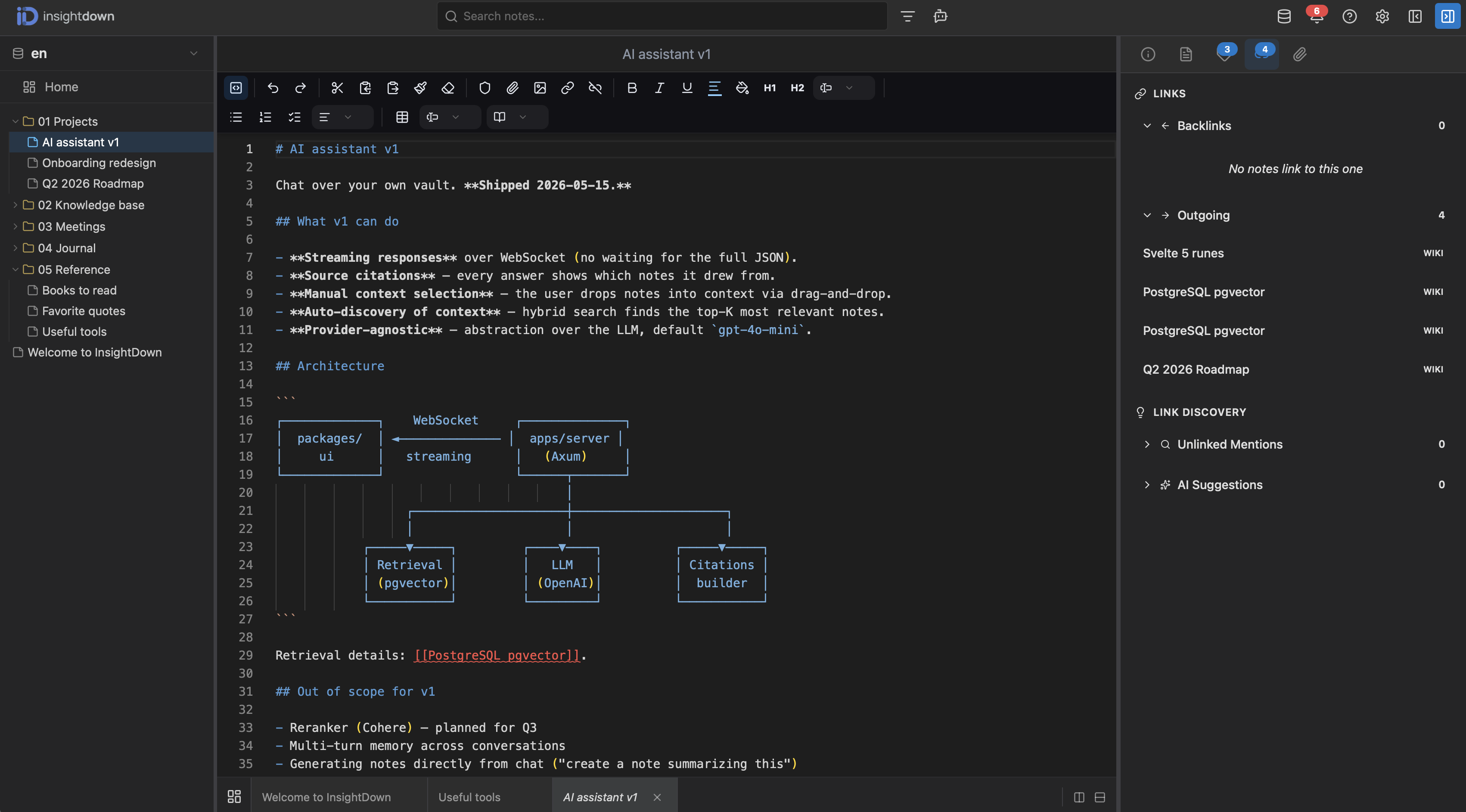Expand the 02 Knowledge base folder
This screenshot has height=812, width=1466.
[x=16, y=205]
